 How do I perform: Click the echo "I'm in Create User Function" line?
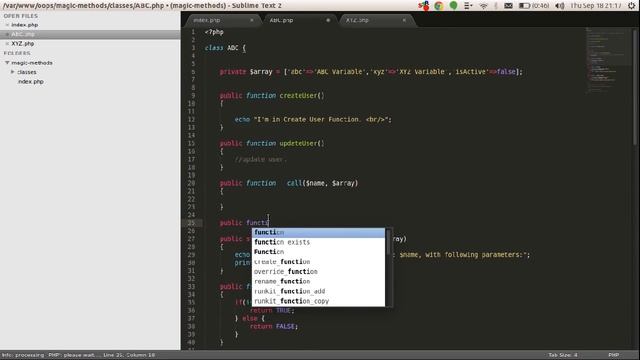(313, 120)
